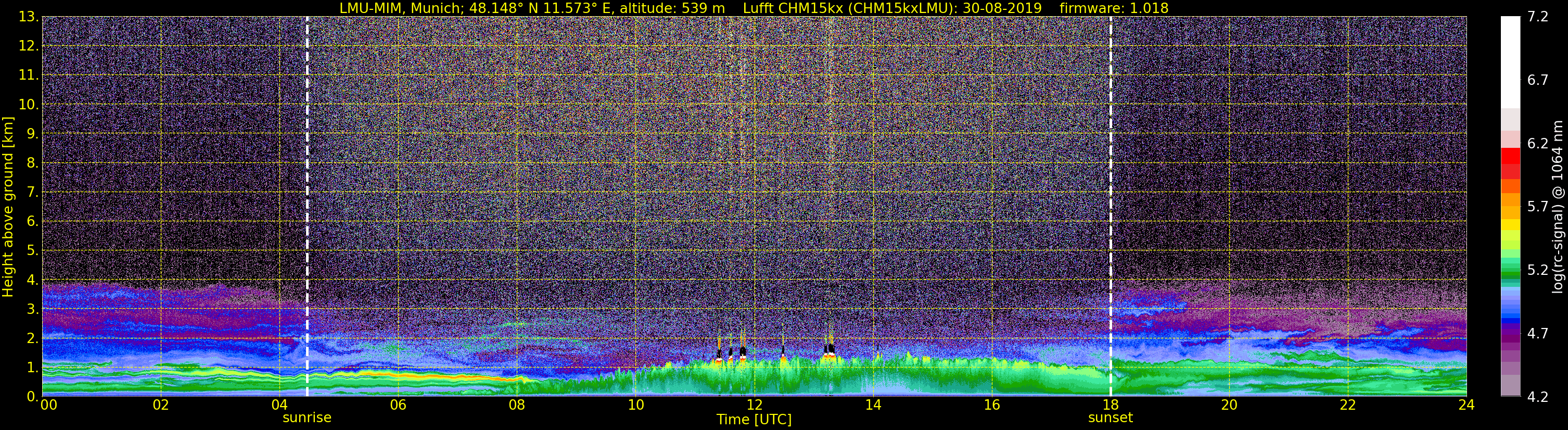This screenshot has width=1568, height=430.
Task: Select the '10' time tick label
Action: pyautogui.click(x=635, y=405)
